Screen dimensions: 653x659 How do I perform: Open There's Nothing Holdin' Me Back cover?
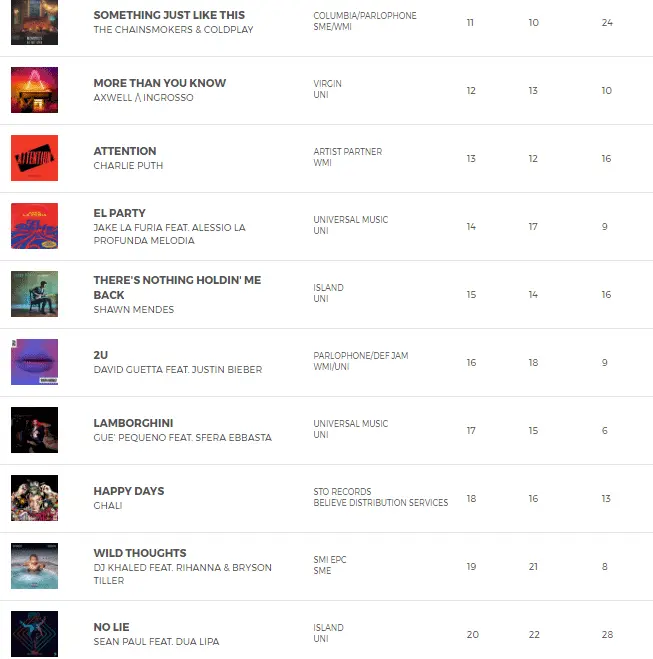point(34,294)
